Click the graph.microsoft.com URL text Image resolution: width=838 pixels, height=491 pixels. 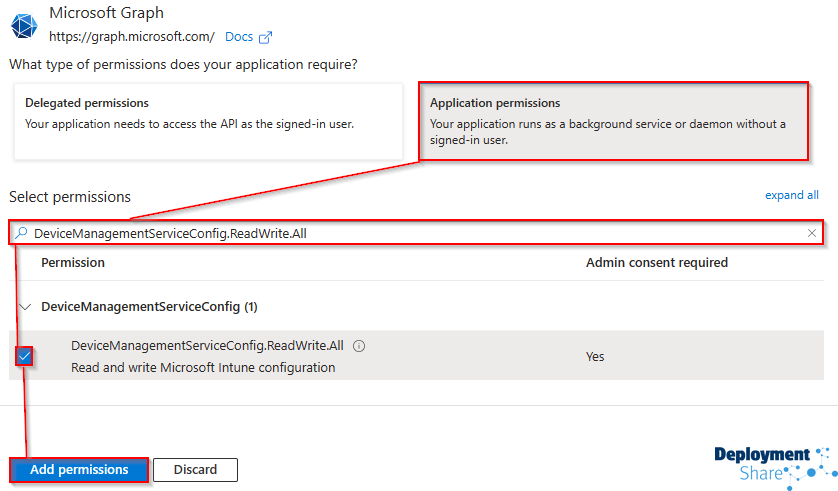(x=131, y=37)
